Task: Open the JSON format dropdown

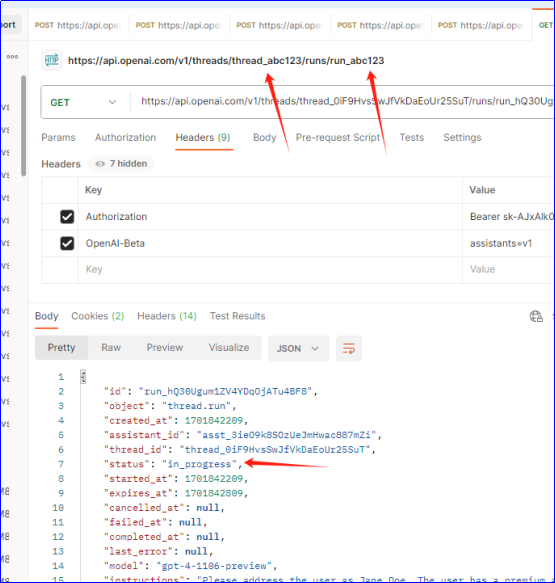Action: [x=298, y=348]
